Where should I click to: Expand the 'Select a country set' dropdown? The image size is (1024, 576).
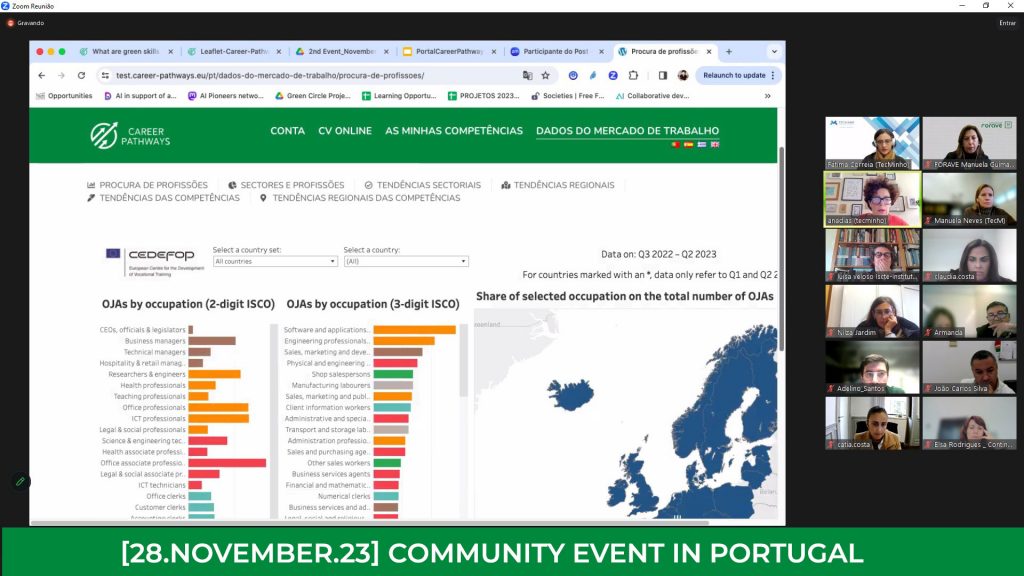(x=275, y=261)
